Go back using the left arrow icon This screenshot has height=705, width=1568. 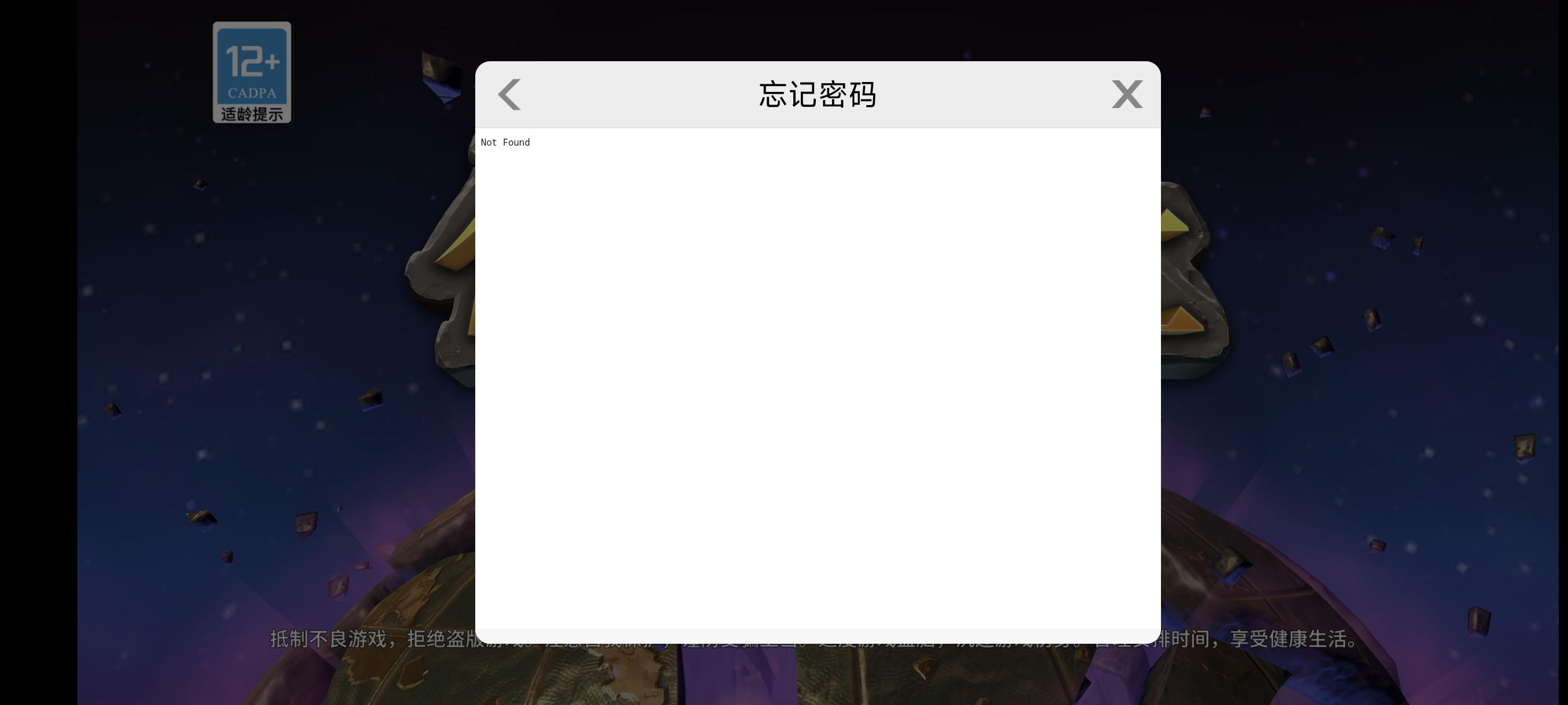(509, 94)
